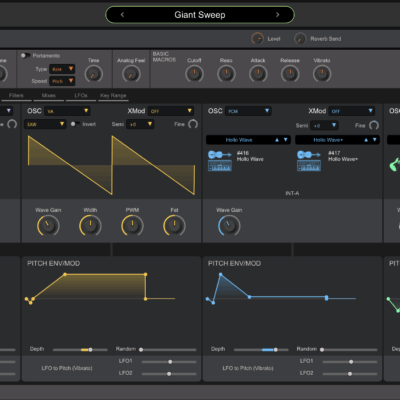400x400 pixels.
Task: Switch to the Key Range tab
Action: [x=113, y=96]
